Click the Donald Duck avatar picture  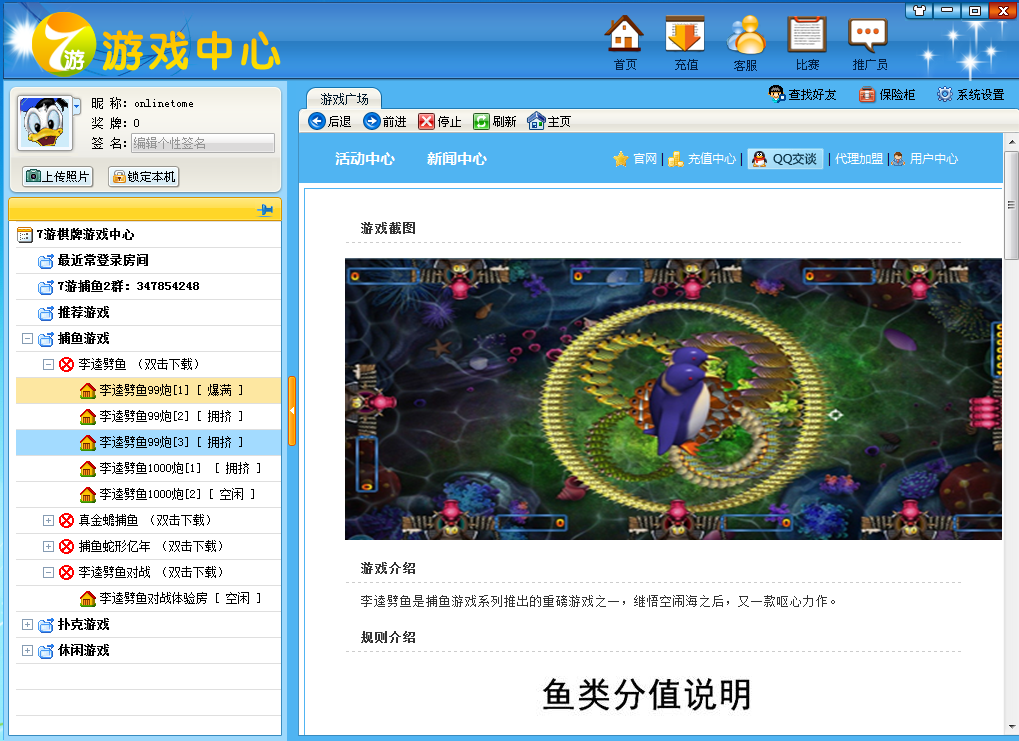tap(44, 122)
